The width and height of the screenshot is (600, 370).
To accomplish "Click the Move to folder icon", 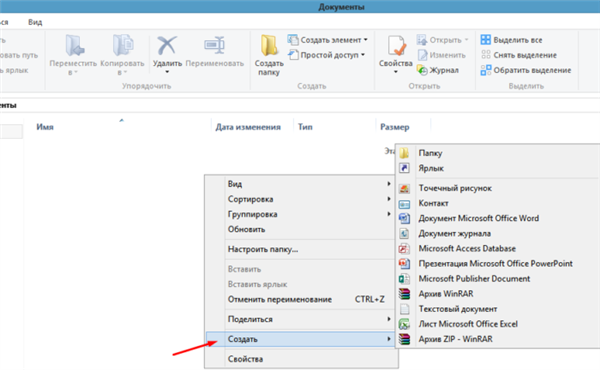I will (74, 46).
